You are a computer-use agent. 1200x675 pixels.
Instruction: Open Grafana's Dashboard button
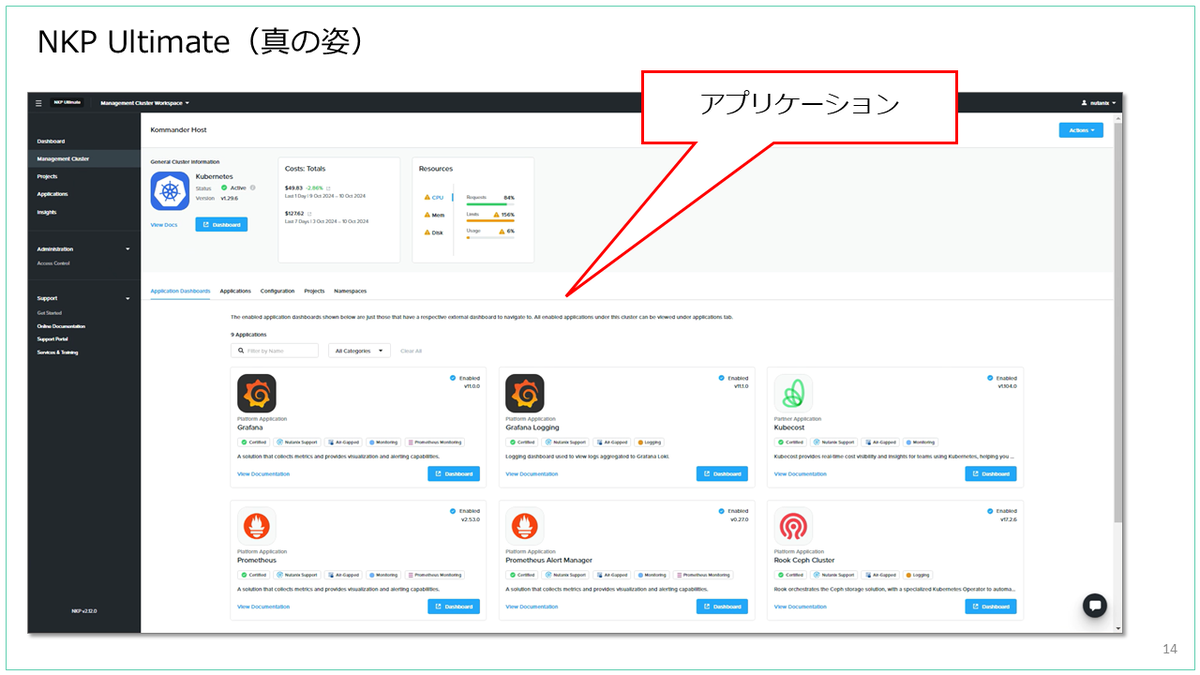pyautogui.click(x=454, y=474)
